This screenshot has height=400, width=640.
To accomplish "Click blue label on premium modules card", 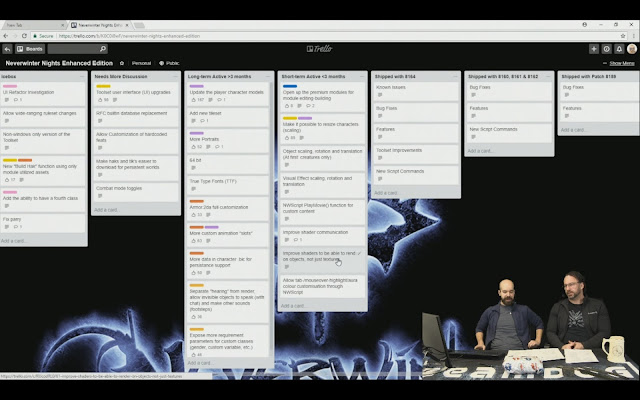I will pos(290,86).
